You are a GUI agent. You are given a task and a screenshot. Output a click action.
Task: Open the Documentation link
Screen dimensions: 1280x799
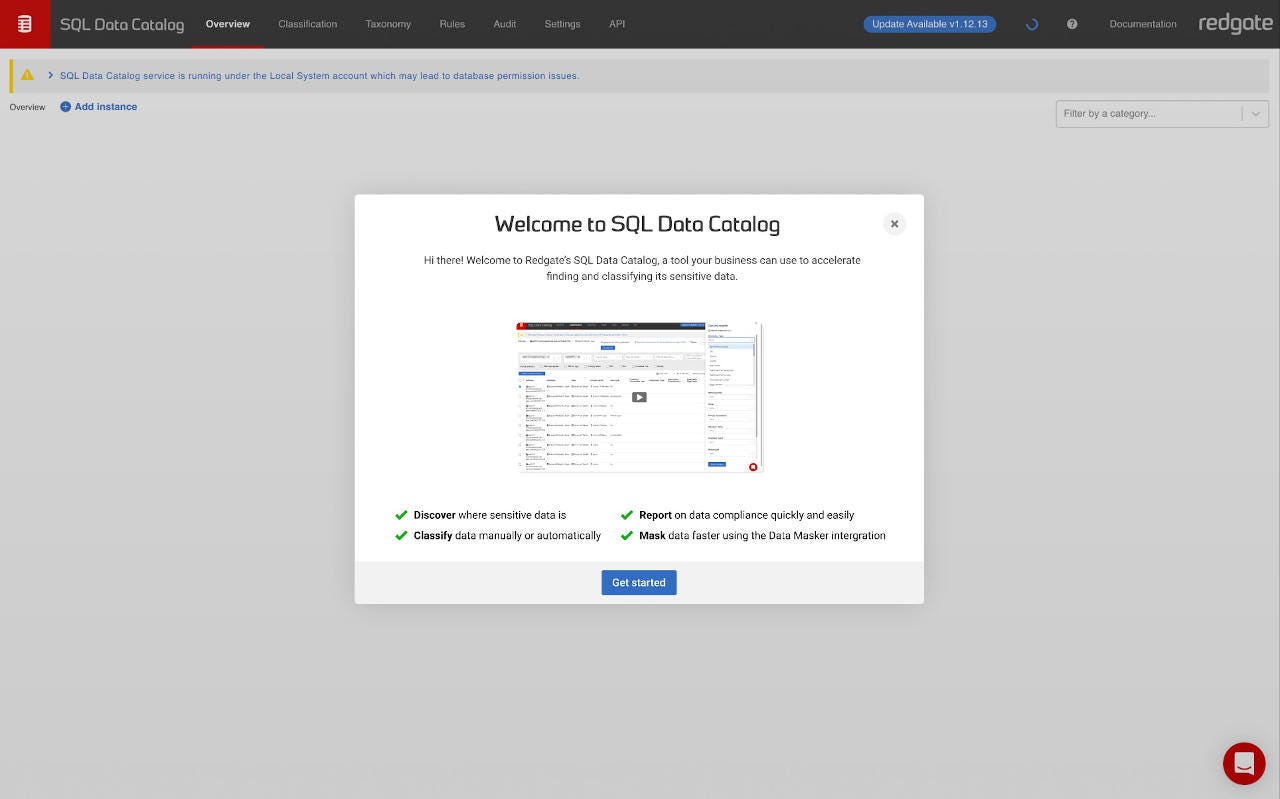click(1143, 24)
